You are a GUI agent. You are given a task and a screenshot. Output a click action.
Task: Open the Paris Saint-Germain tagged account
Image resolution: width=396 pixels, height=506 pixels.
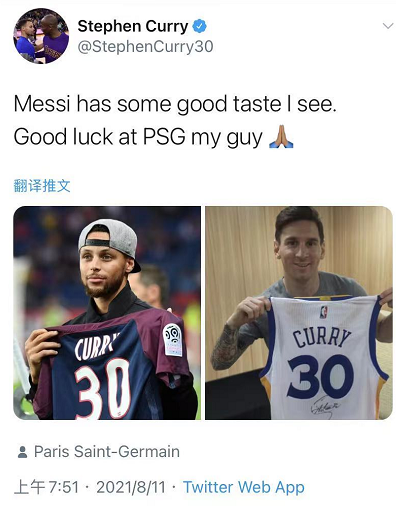click(x=107, y=452)
